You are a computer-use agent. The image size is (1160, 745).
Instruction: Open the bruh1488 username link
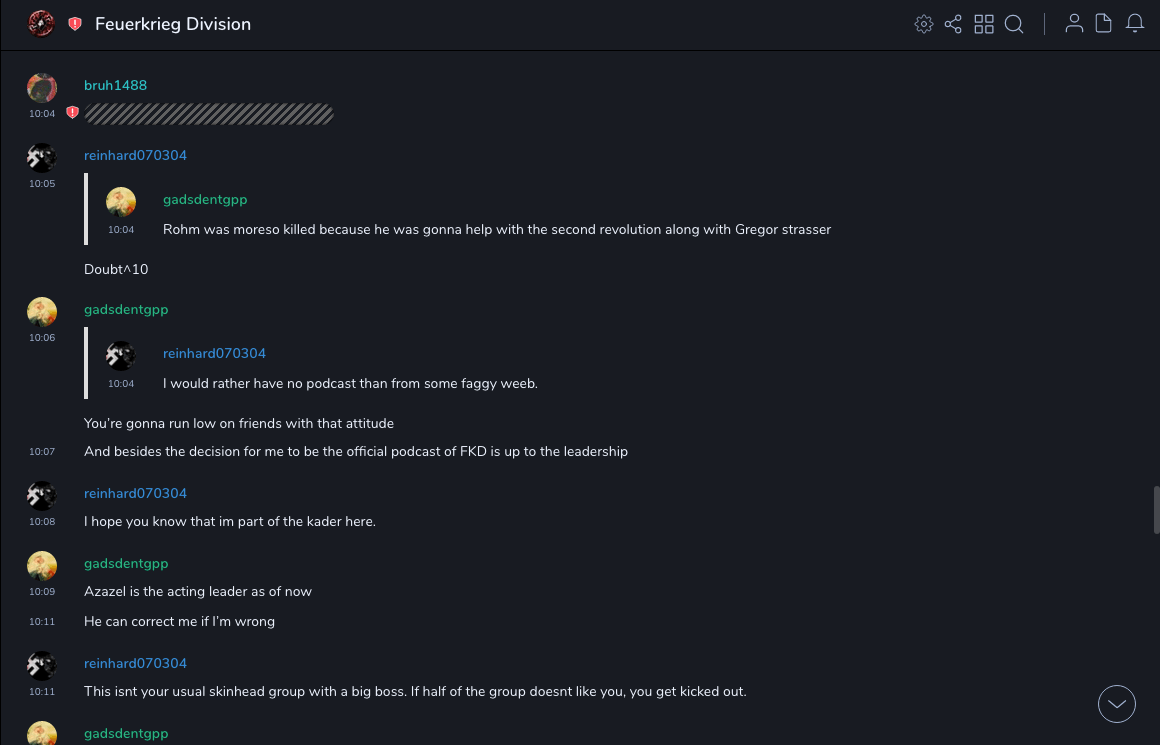tap(115, 85)
